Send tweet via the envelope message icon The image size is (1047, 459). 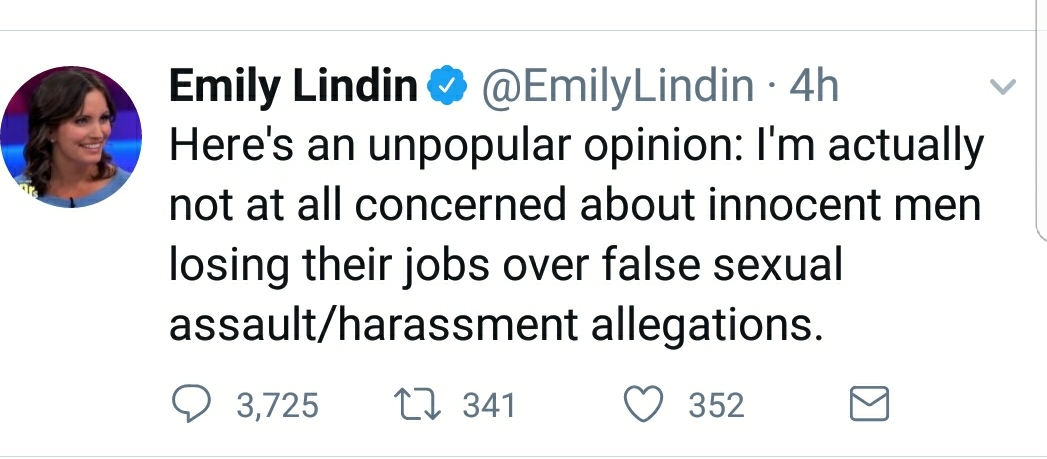point(869,404)
